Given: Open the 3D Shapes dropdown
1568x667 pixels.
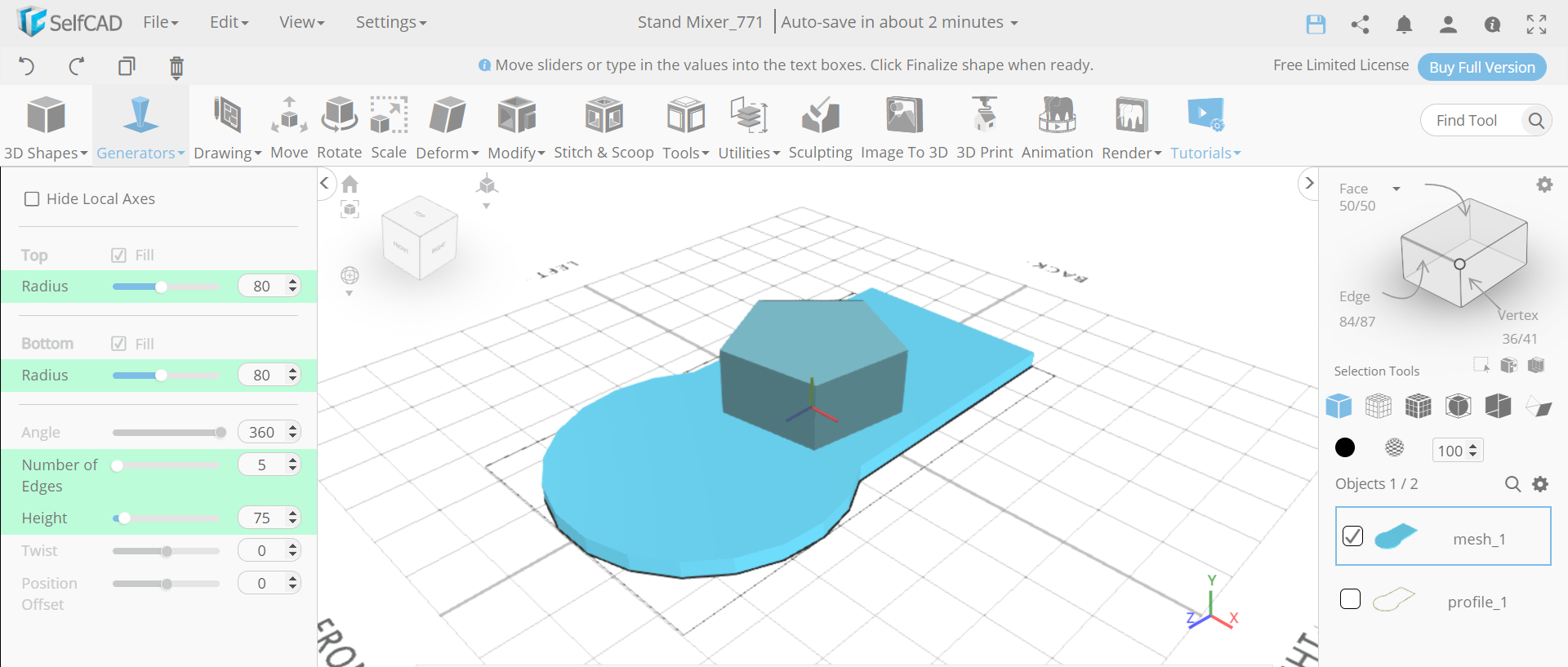Looking at the screenshot, I should point(46,127).
